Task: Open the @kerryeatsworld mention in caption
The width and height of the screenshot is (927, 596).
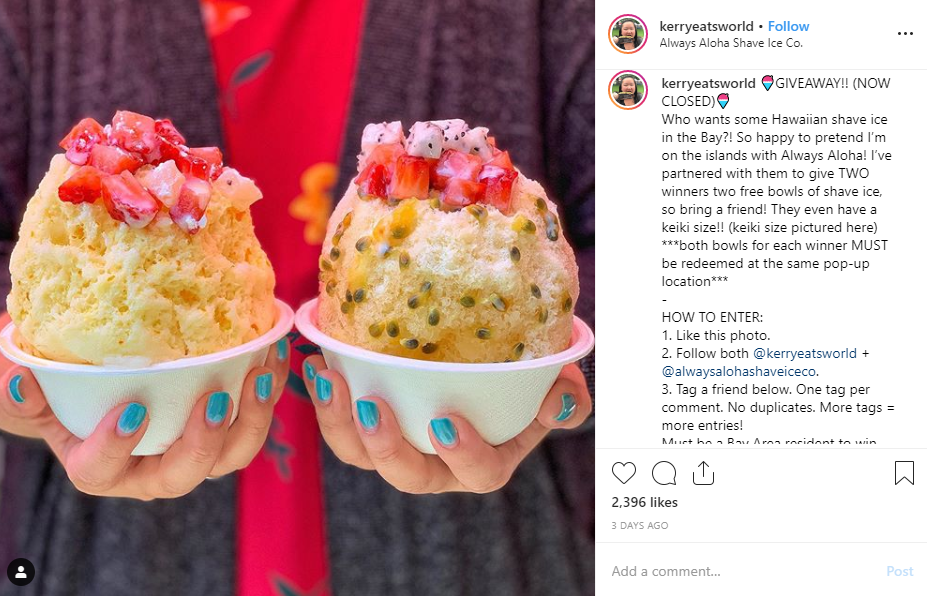Action: (x=805, y=354)
